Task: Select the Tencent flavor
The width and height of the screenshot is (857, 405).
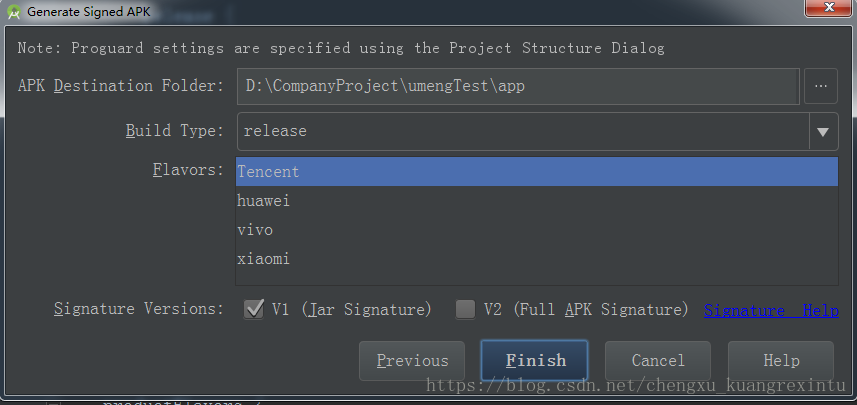Action: click(x=537, y=172)
